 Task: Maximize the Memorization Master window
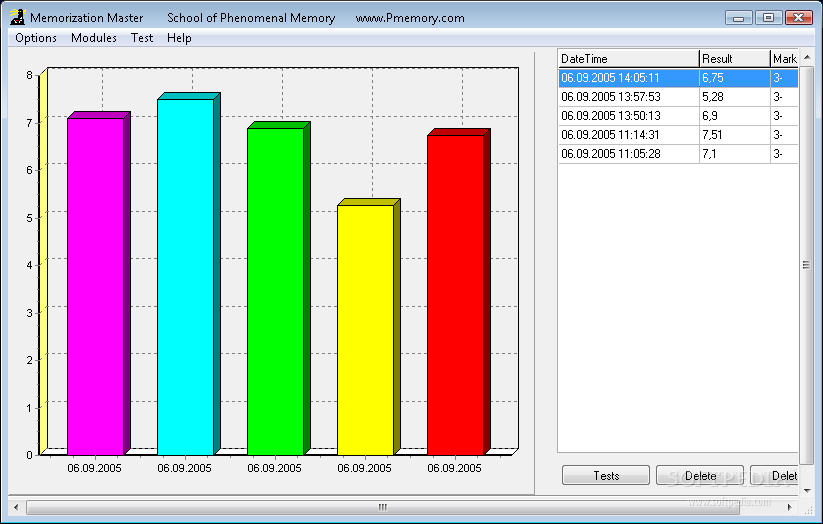[x=768, y=18]
